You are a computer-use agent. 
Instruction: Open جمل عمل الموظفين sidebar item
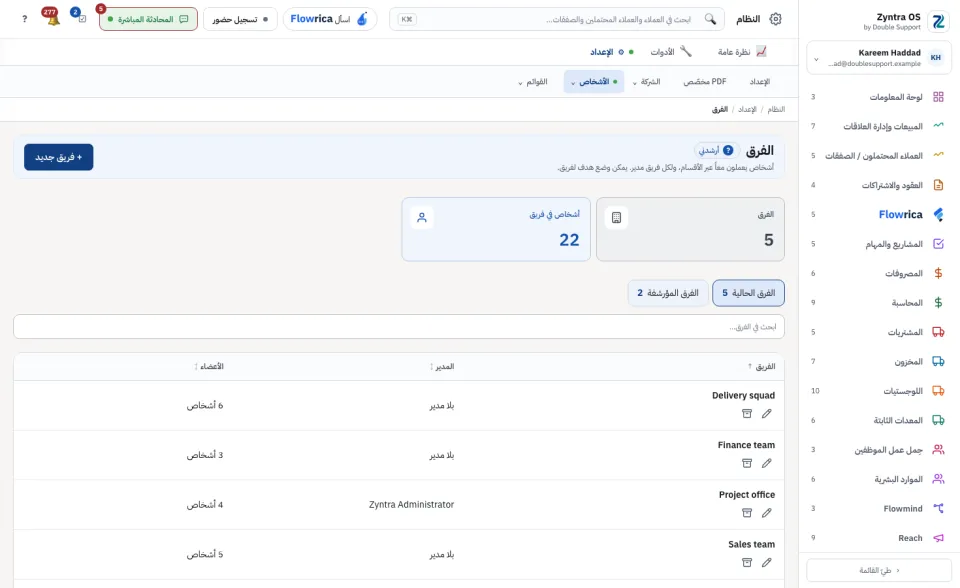[877, 450]
